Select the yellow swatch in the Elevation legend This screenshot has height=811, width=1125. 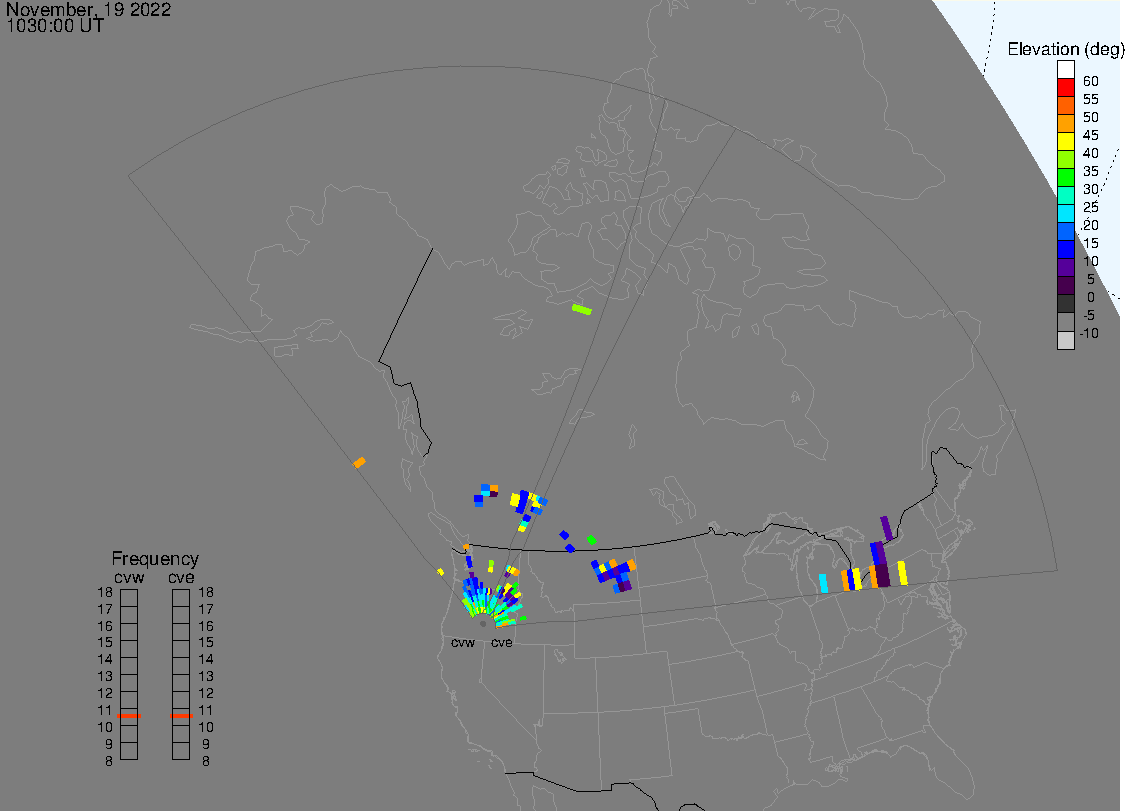point(1066,141)
